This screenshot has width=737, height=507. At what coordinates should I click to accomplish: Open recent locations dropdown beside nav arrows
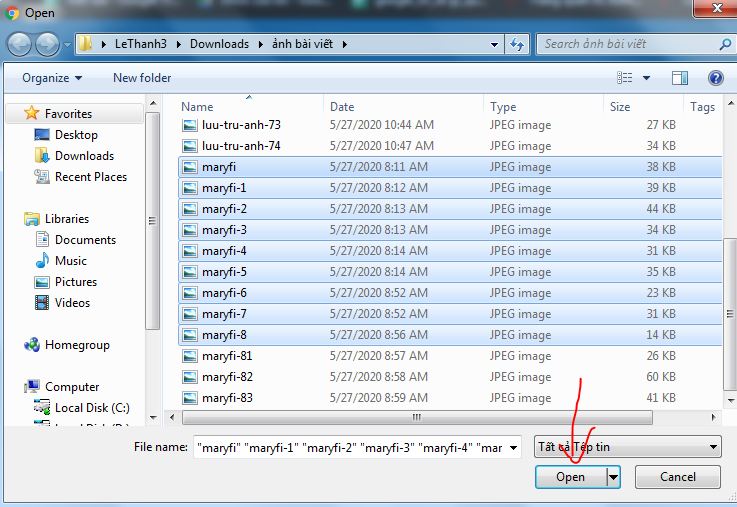pyautogui.click(x=67, y=45)
